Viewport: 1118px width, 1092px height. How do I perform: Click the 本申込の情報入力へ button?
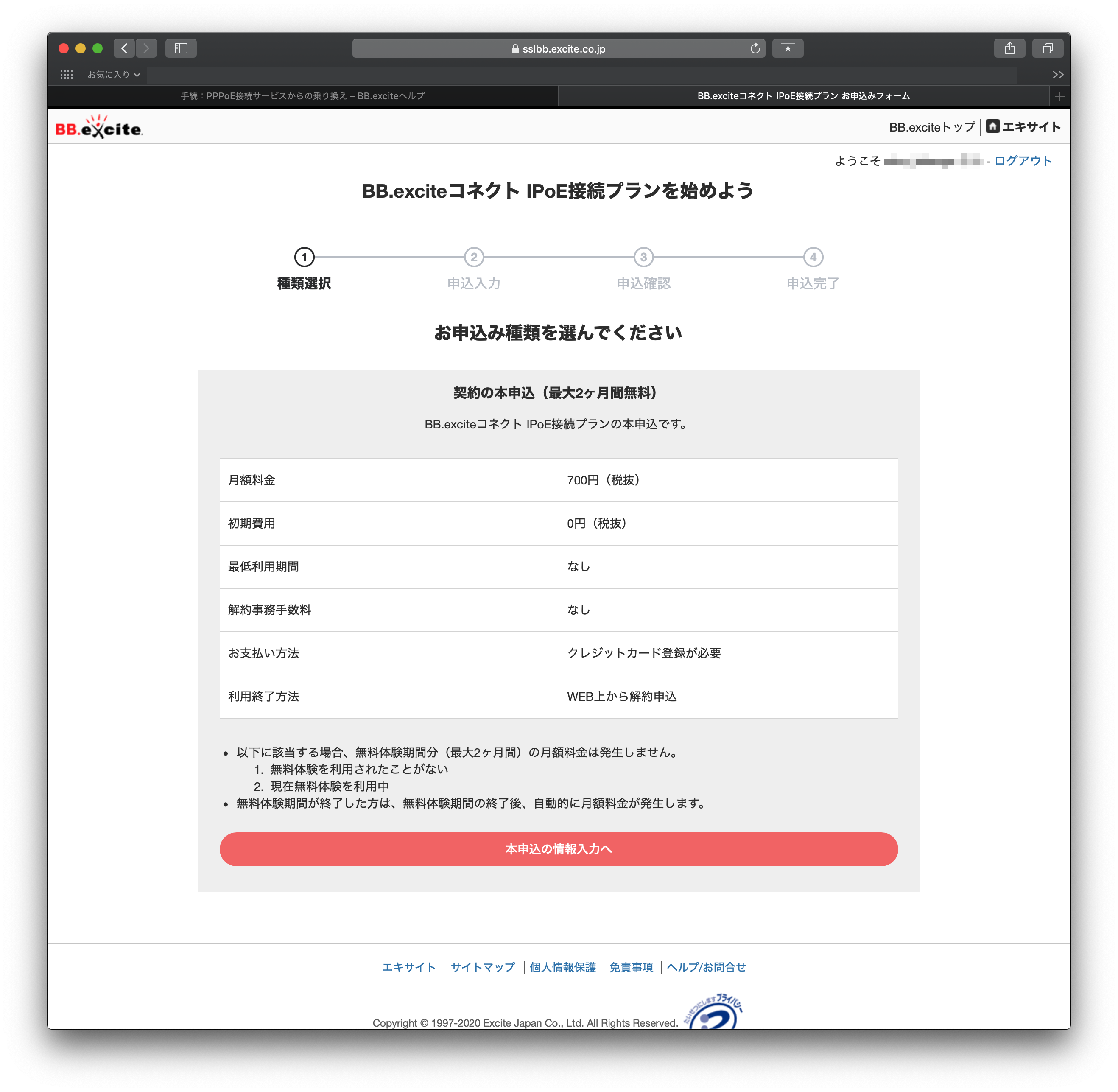[x=559, y=849]
